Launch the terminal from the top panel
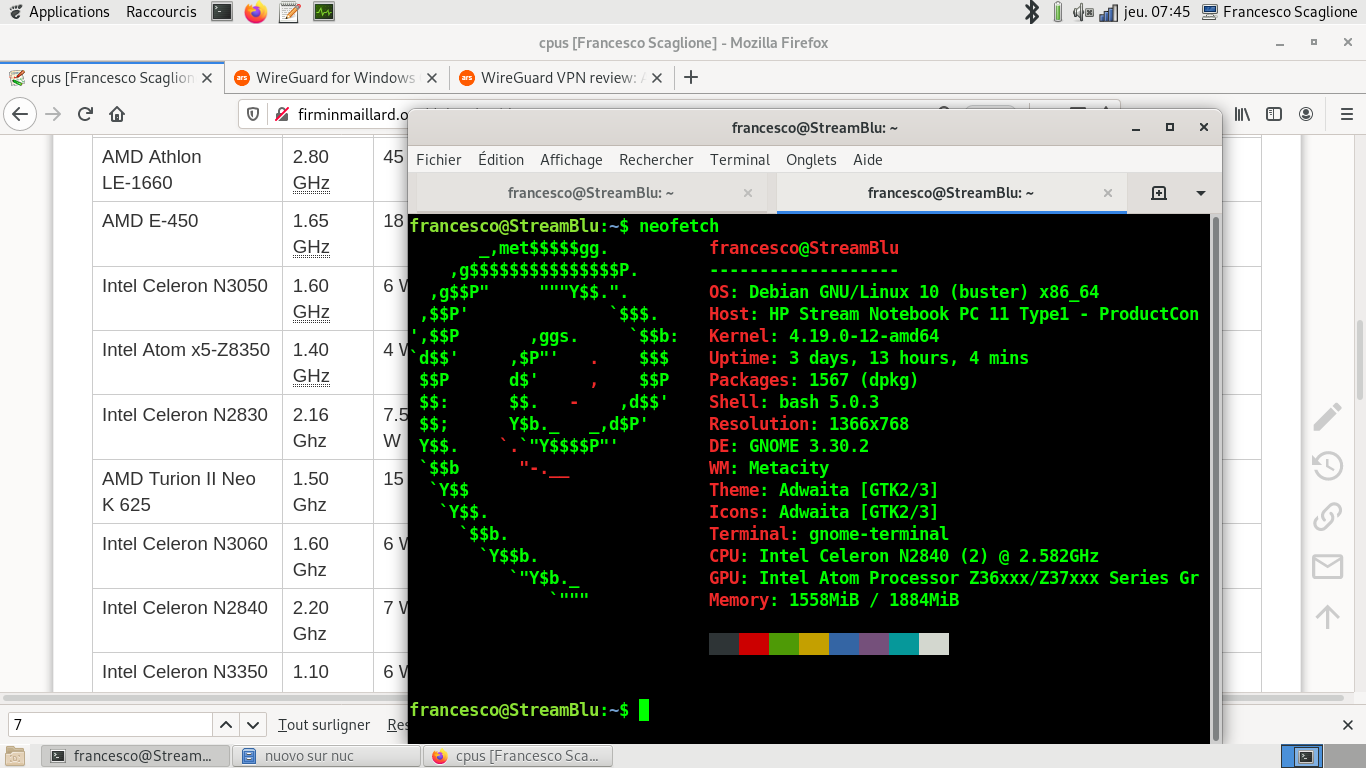 [222, 12]
